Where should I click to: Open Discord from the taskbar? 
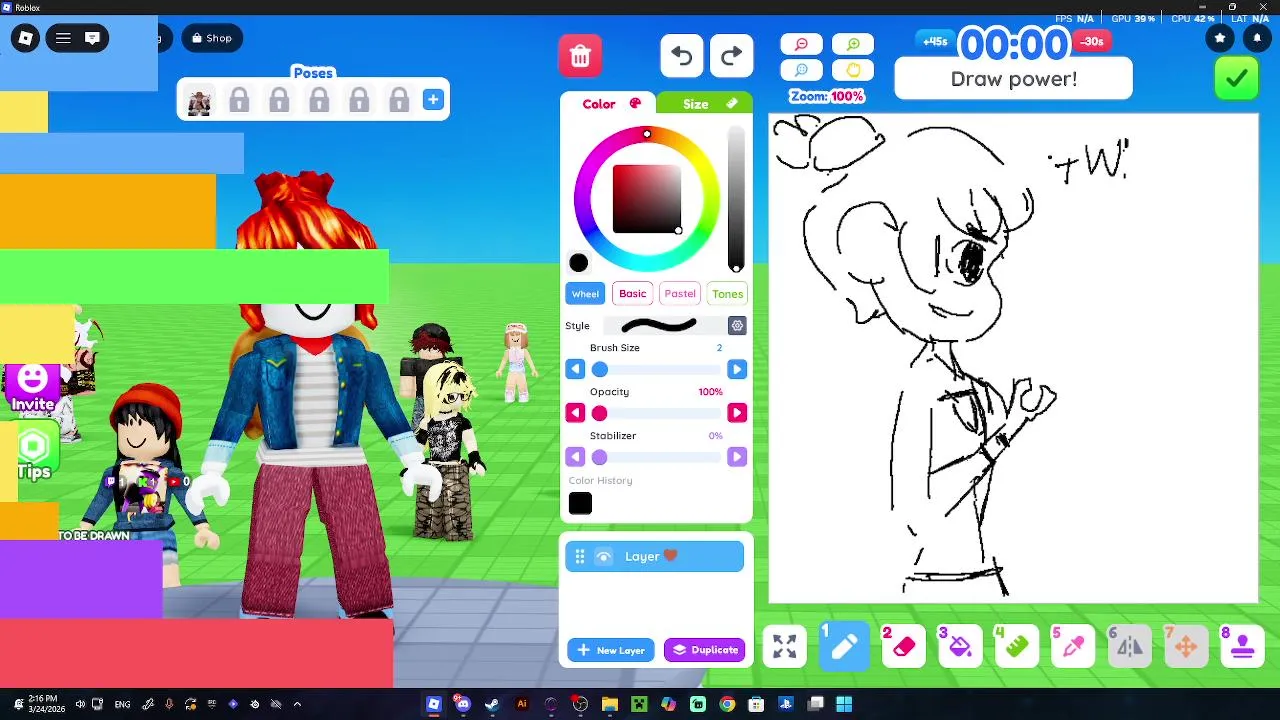[x=462, y=704]
